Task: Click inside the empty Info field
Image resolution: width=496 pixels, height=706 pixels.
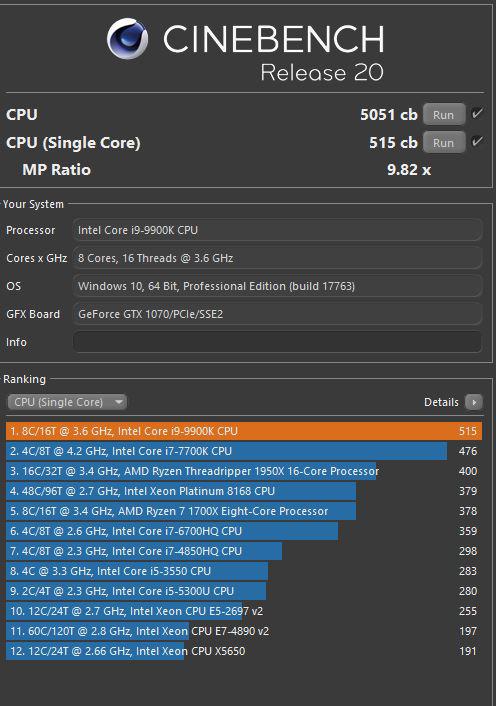Action: pos(277,342)
